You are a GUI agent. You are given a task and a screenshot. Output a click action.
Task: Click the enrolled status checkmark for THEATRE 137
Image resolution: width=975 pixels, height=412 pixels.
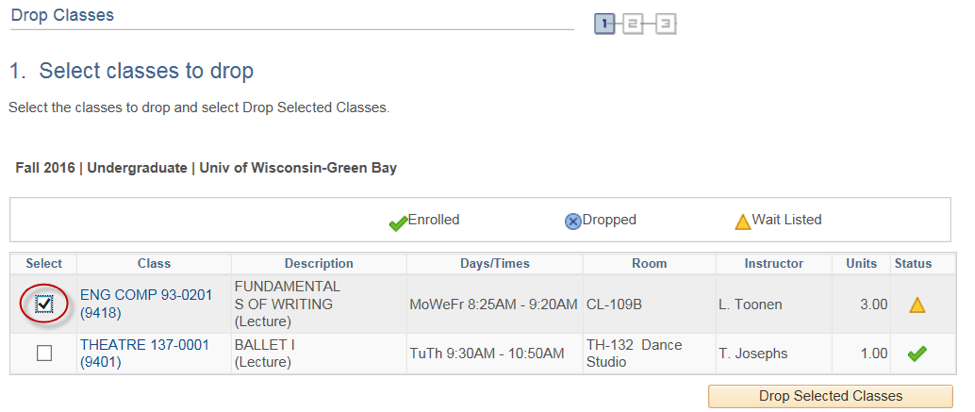917,354
